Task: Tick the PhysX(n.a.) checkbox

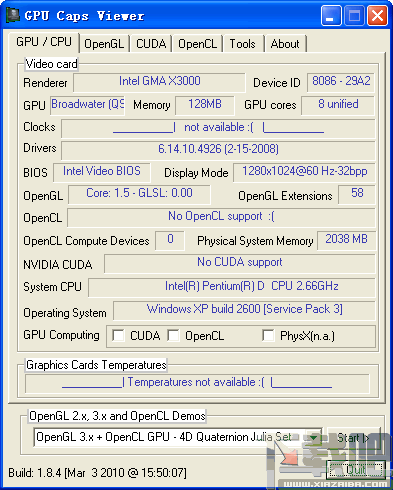Action: click(x=268, y=336)
